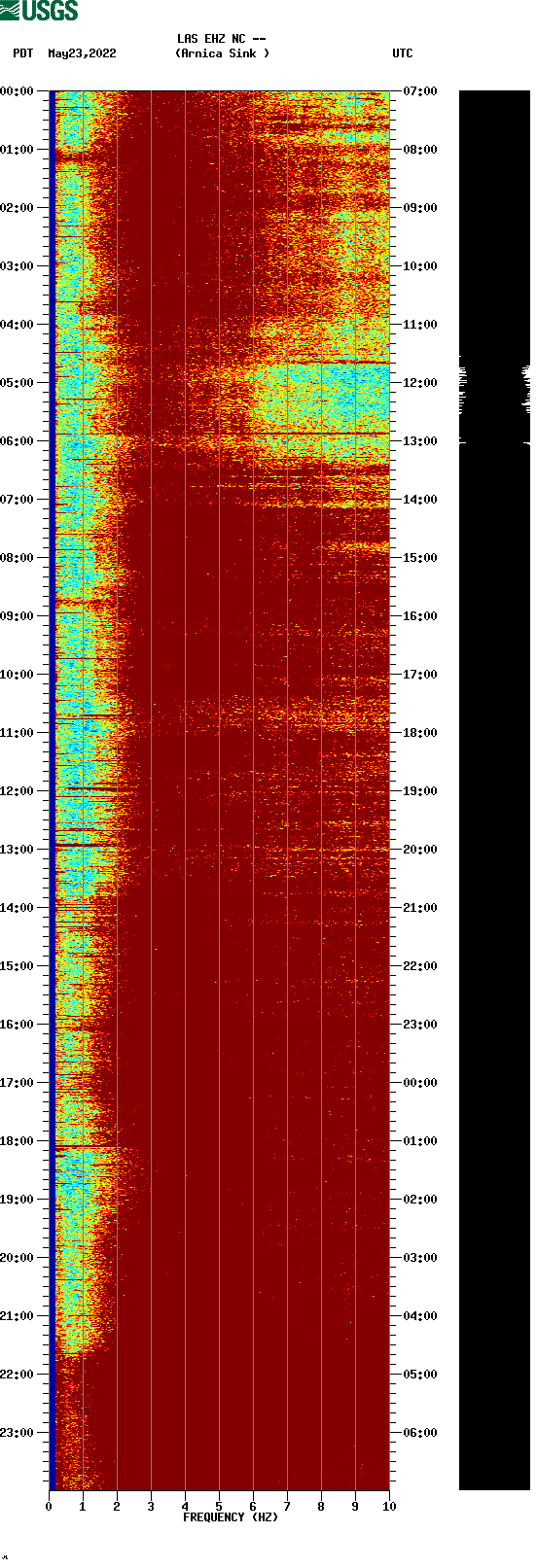
Task: Click the '(Arnica Sink )' station name
Action: (x=223, y=53)
